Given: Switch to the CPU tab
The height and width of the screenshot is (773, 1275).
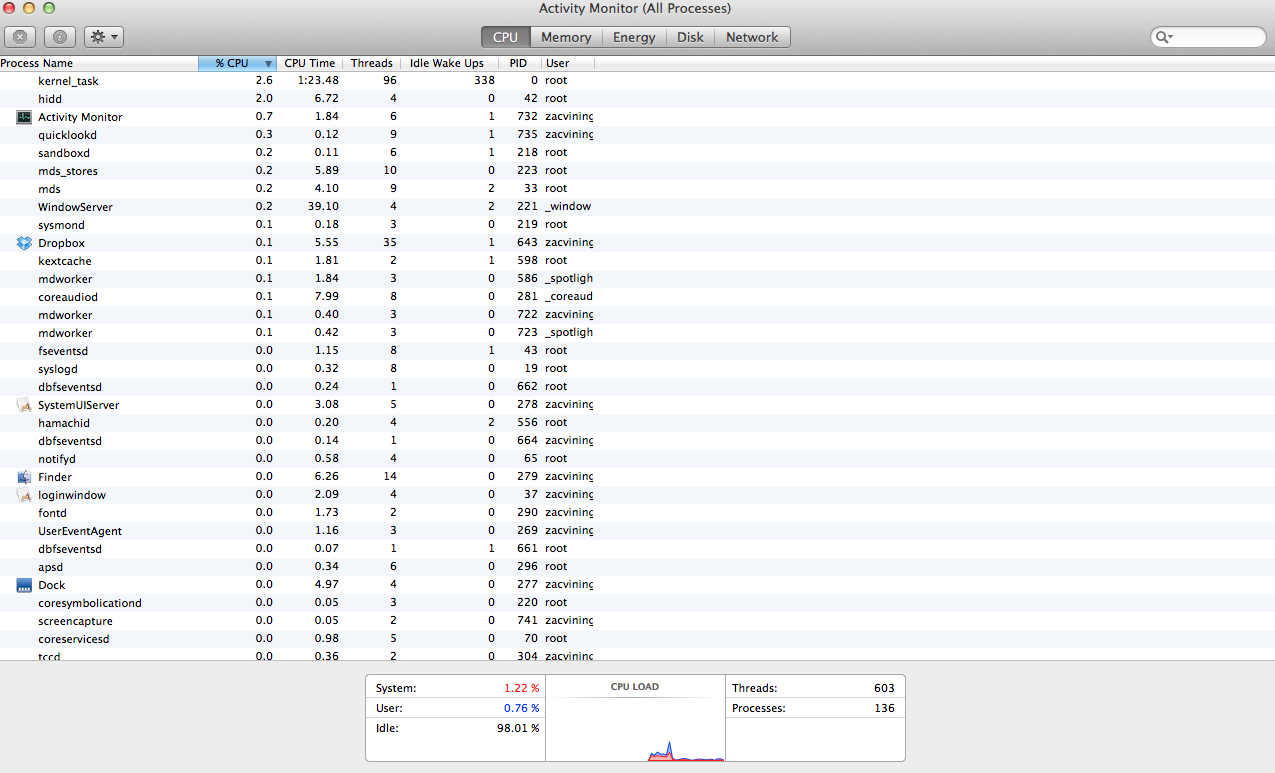Looking at the screenshot, I should (x=505, y=37).
